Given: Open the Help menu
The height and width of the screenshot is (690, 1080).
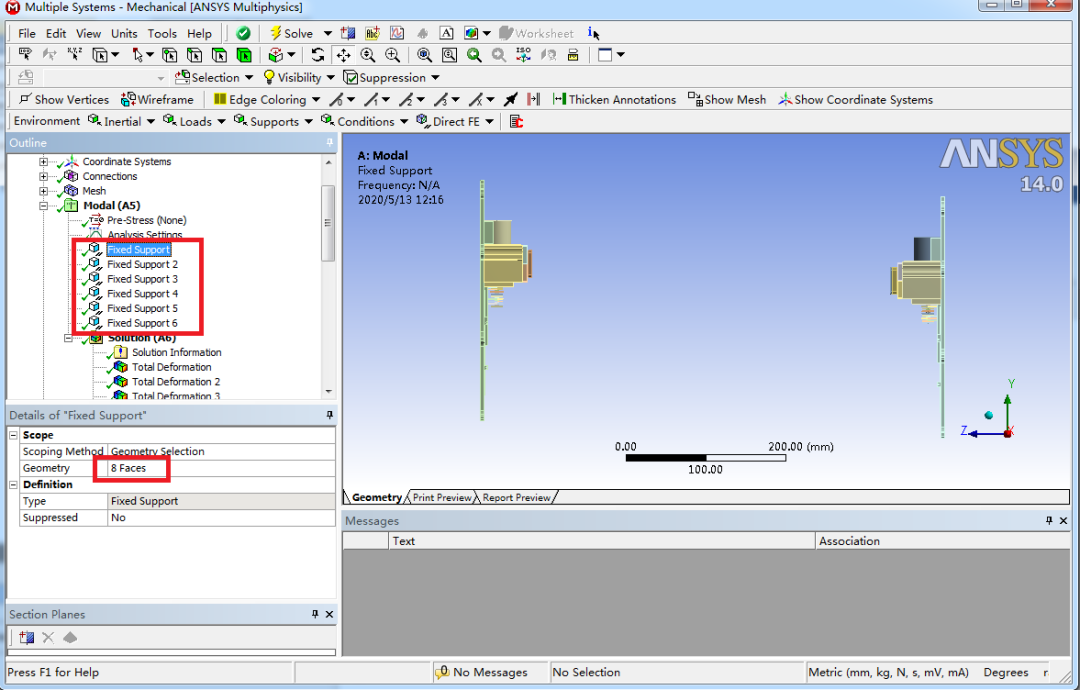Looking at the screenshot, I should click(x=199, y=33).
